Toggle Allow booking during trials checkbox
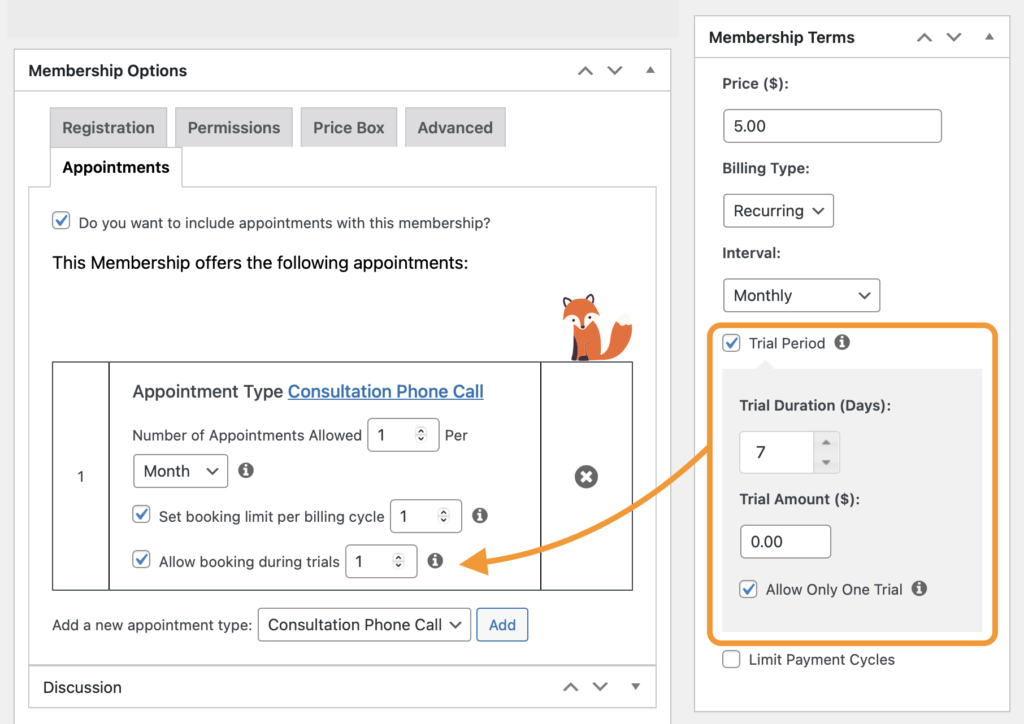The height and width of the screenshot is (724, 1024). tap(142, 559)
